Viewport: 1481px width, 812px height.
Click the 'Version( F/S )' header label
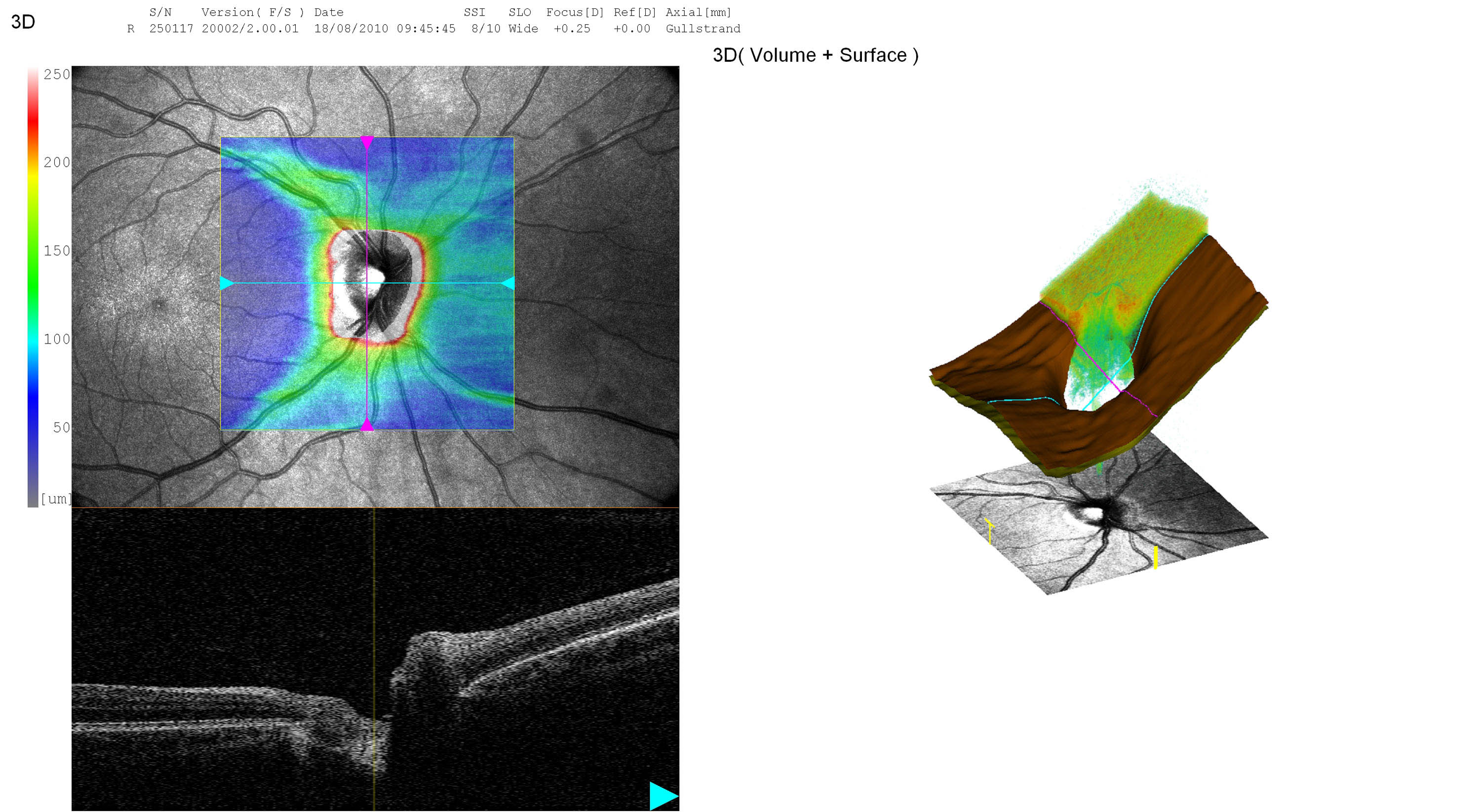pos(253,12)
